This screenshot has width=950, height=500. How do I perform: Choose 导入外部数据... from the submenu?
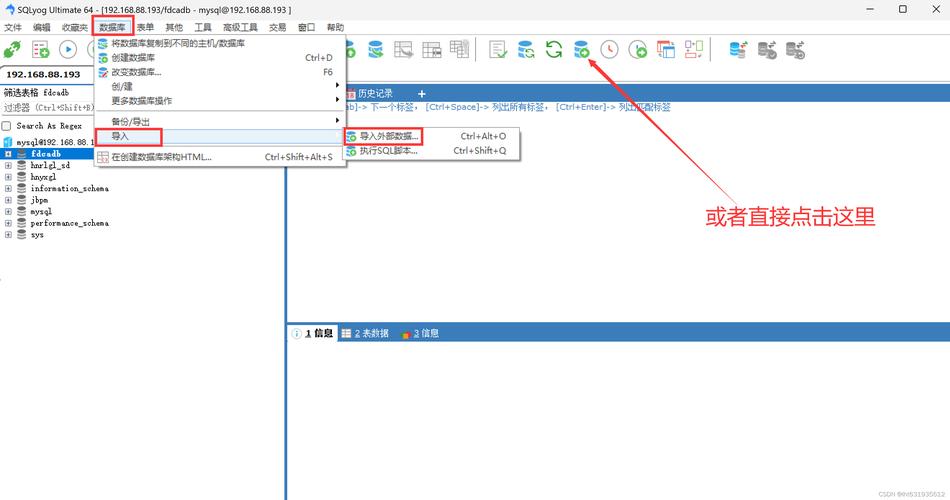(x=431, y=136)
